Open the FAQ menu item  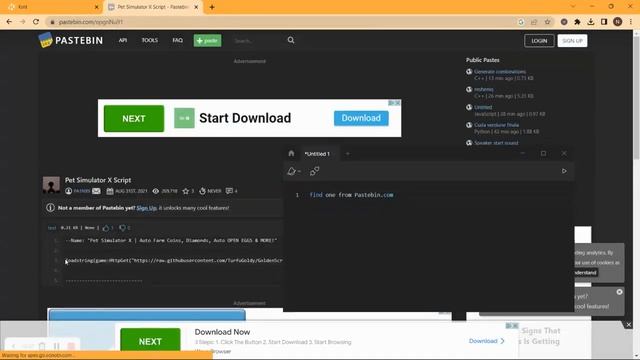178,40
